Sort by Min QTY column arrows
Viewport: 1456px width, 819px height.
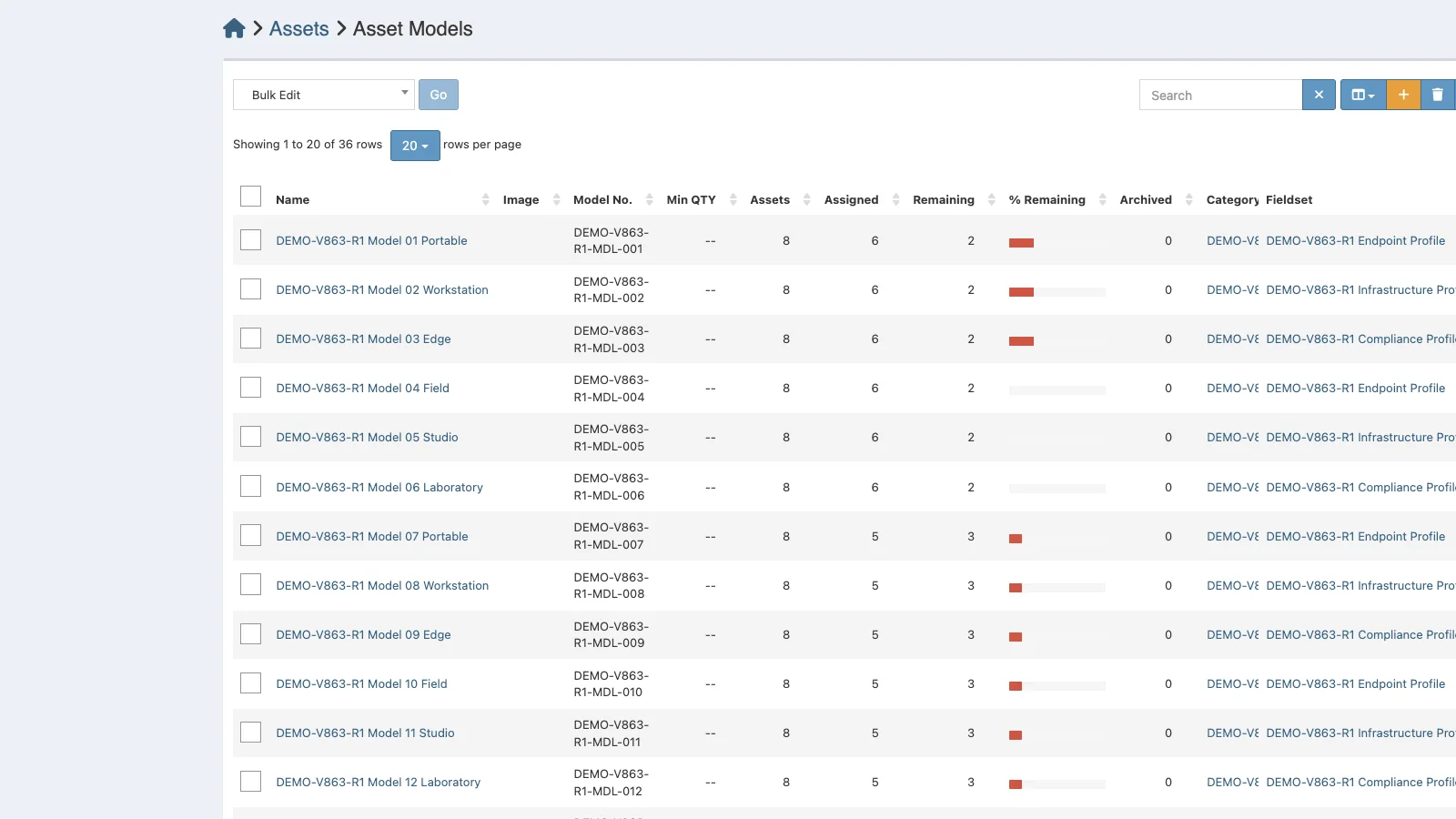point(733,199)
